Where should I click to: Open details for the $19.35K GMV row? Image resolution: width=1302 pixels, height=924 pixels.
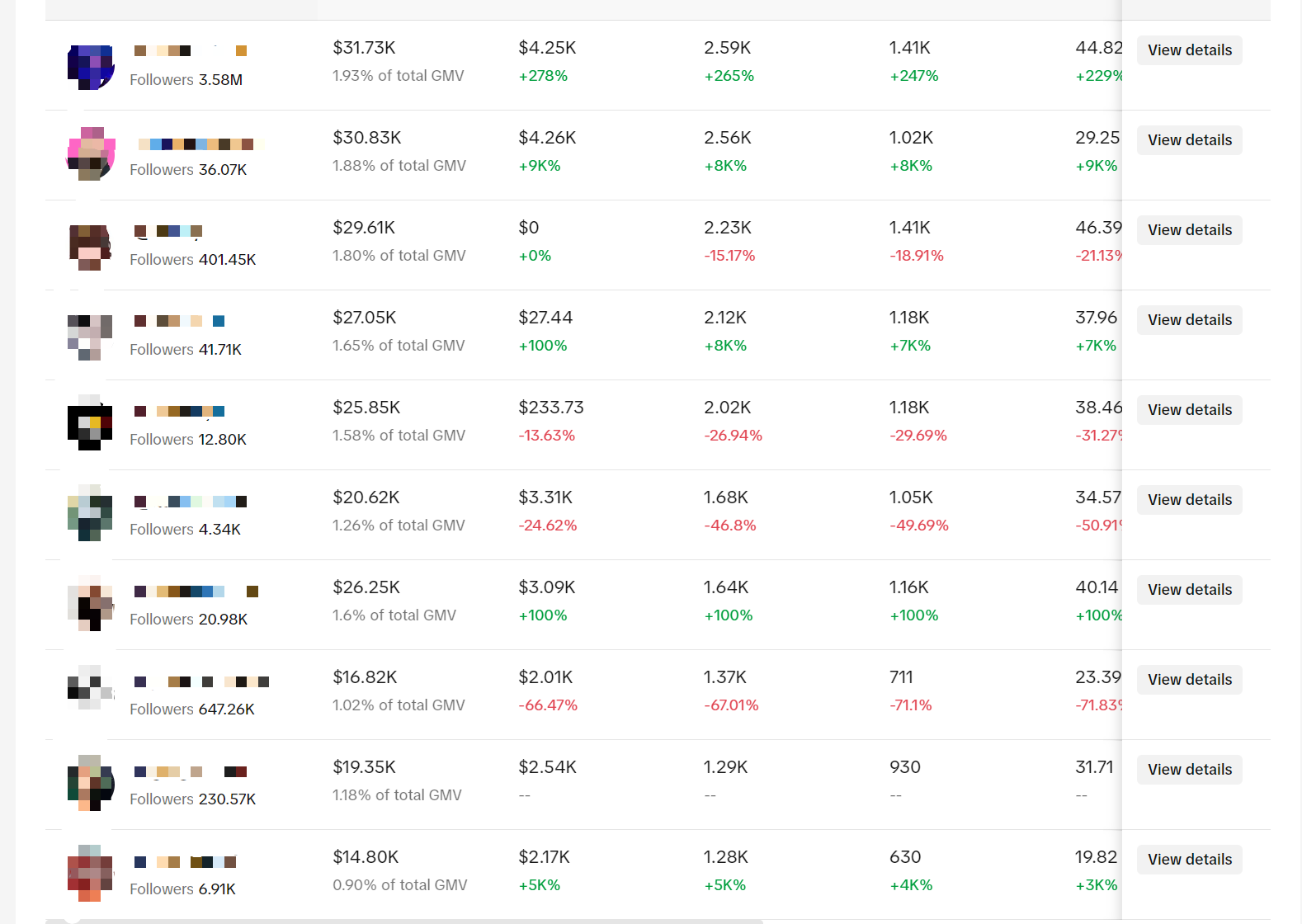[1189, 770]
